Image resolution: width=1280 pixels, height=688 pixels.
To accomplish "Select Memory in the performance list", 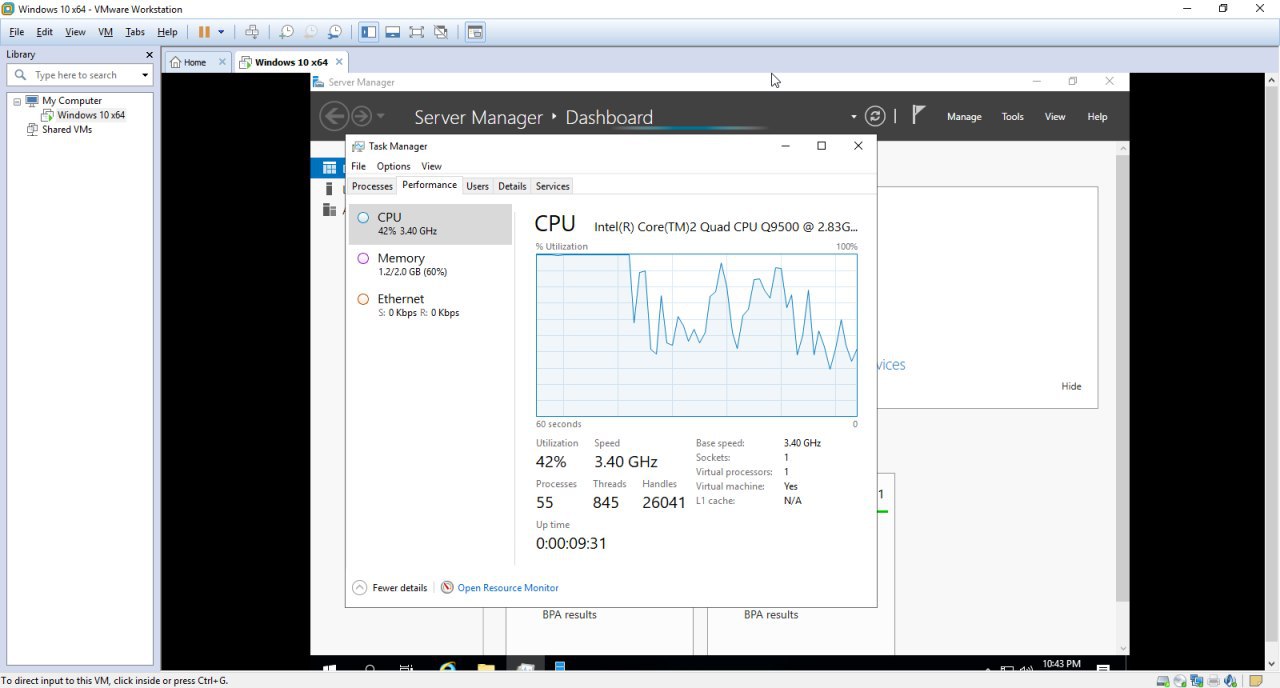I will pos(430,265).
